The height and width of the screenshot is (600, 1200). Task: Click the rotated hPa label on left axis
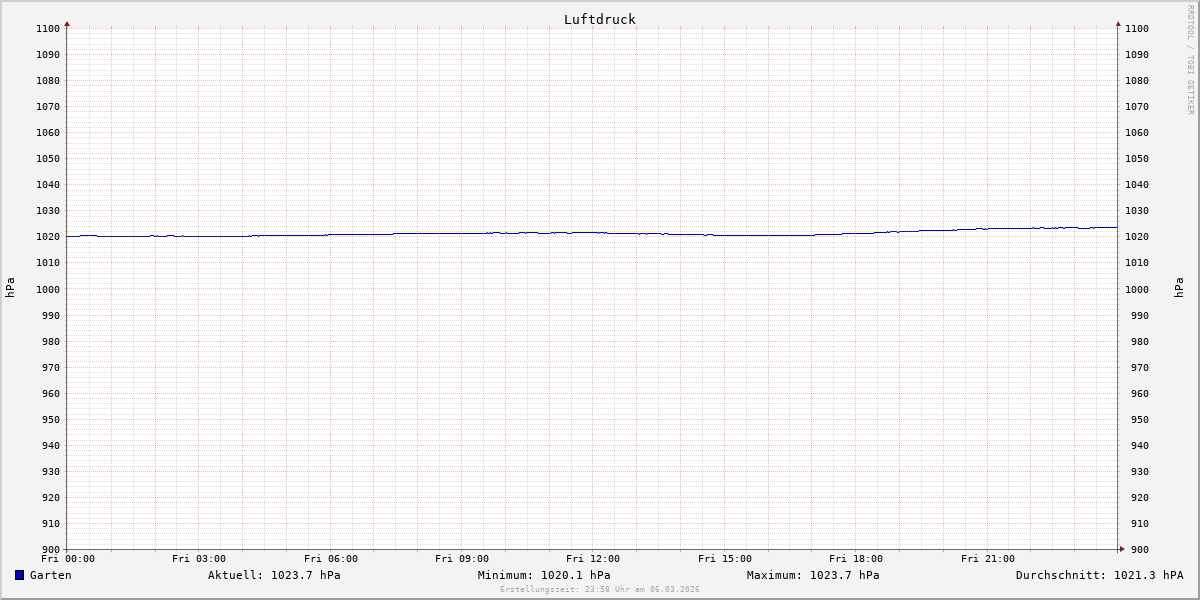point(10,288)
